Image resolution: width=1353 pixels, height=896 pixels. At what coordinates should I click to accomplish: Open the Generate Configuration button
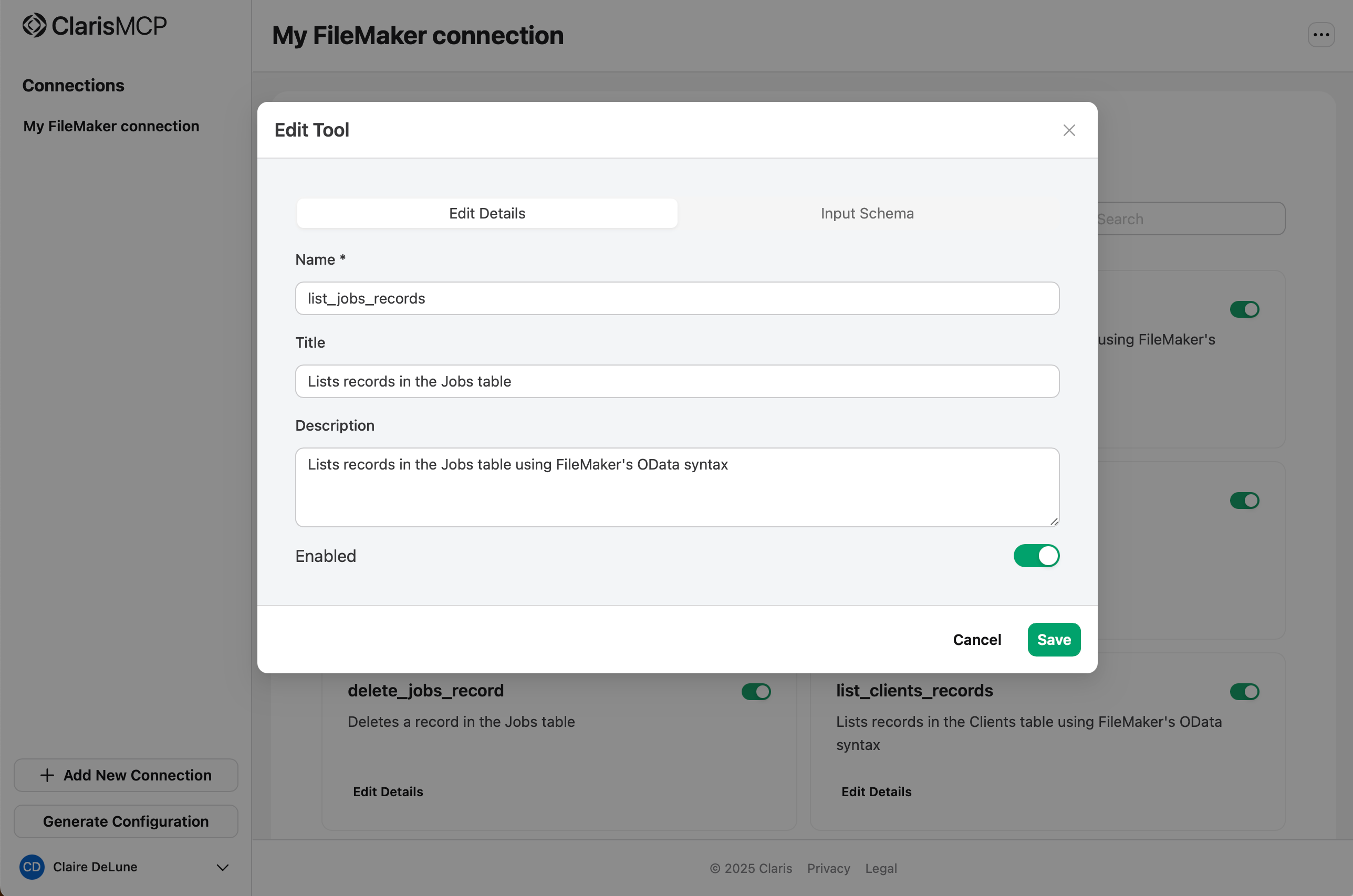coord(126,821)
